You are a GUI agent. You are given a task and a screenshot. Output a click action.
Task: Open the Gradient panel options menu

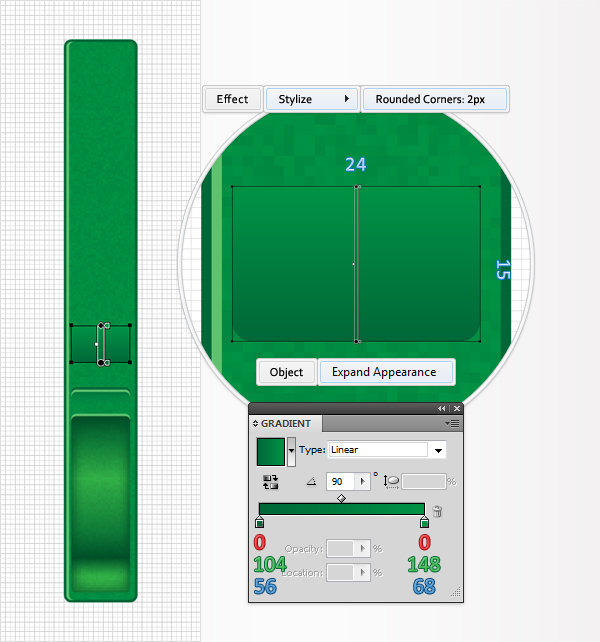pyautogui.click(x=452, y=423)
